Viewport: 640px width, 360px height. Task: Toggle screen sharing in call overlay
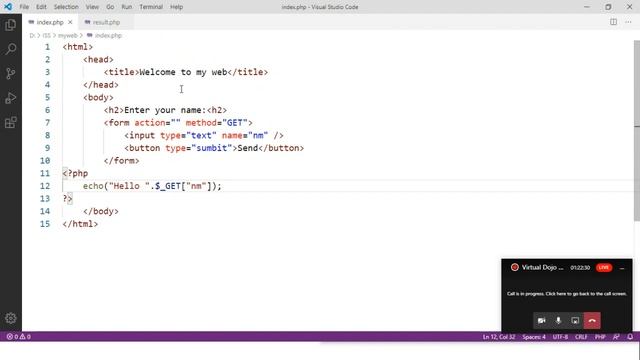(x=575, y=320)
